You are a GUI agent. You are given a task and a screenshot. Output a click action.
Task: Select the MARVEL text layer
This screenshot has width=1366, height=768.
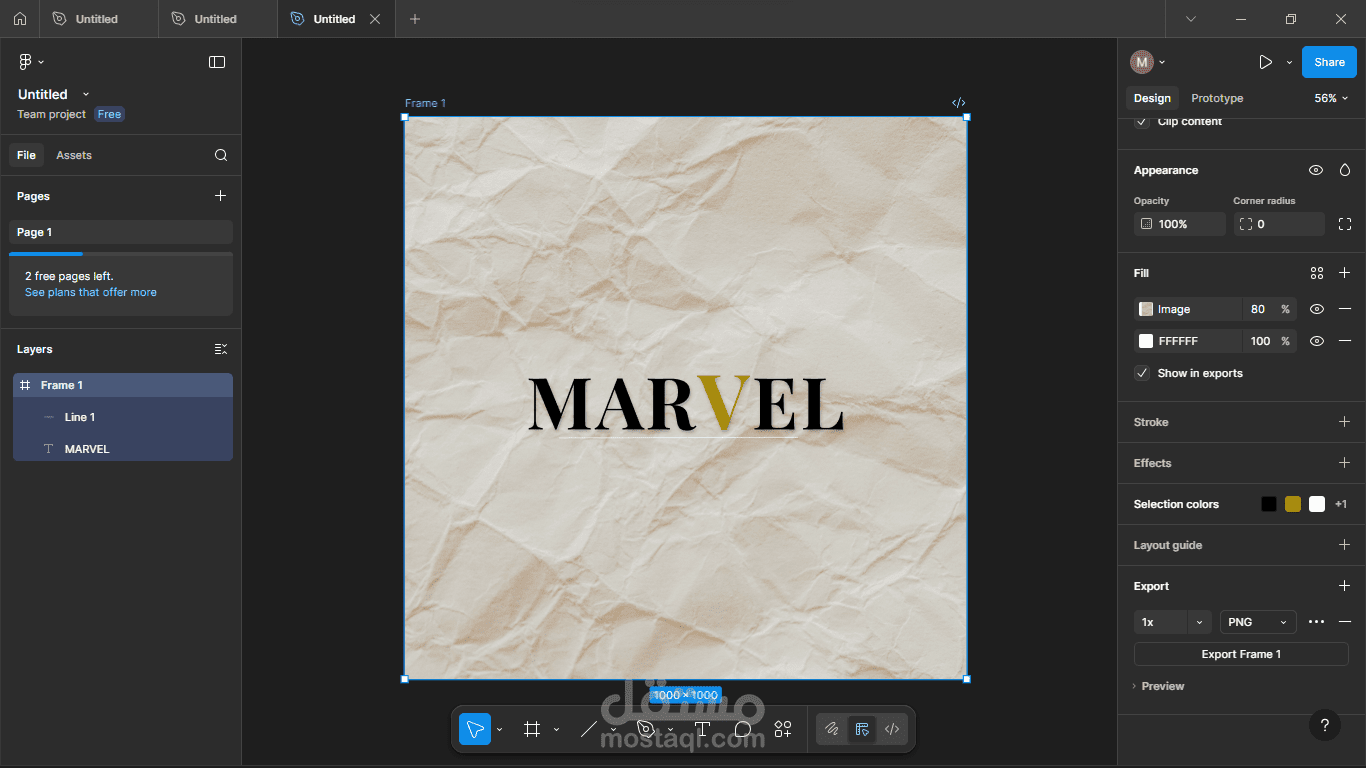click(123, 449)
